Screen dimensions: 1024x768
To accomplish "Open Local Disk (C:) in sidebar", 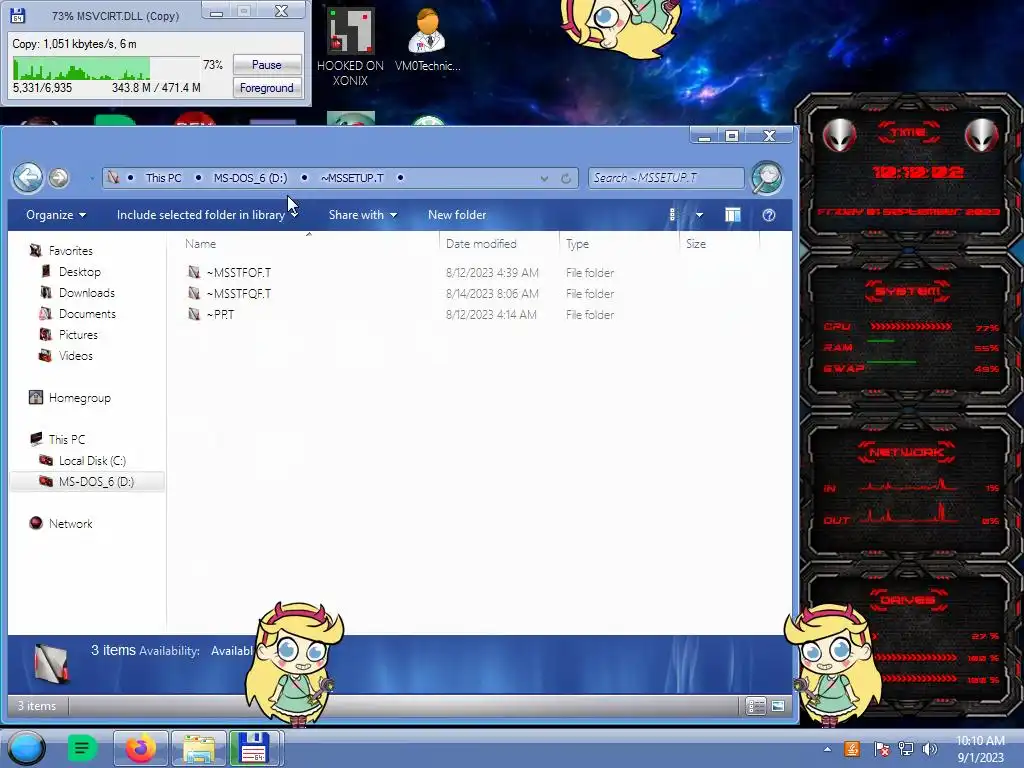I will coord(92,460).
